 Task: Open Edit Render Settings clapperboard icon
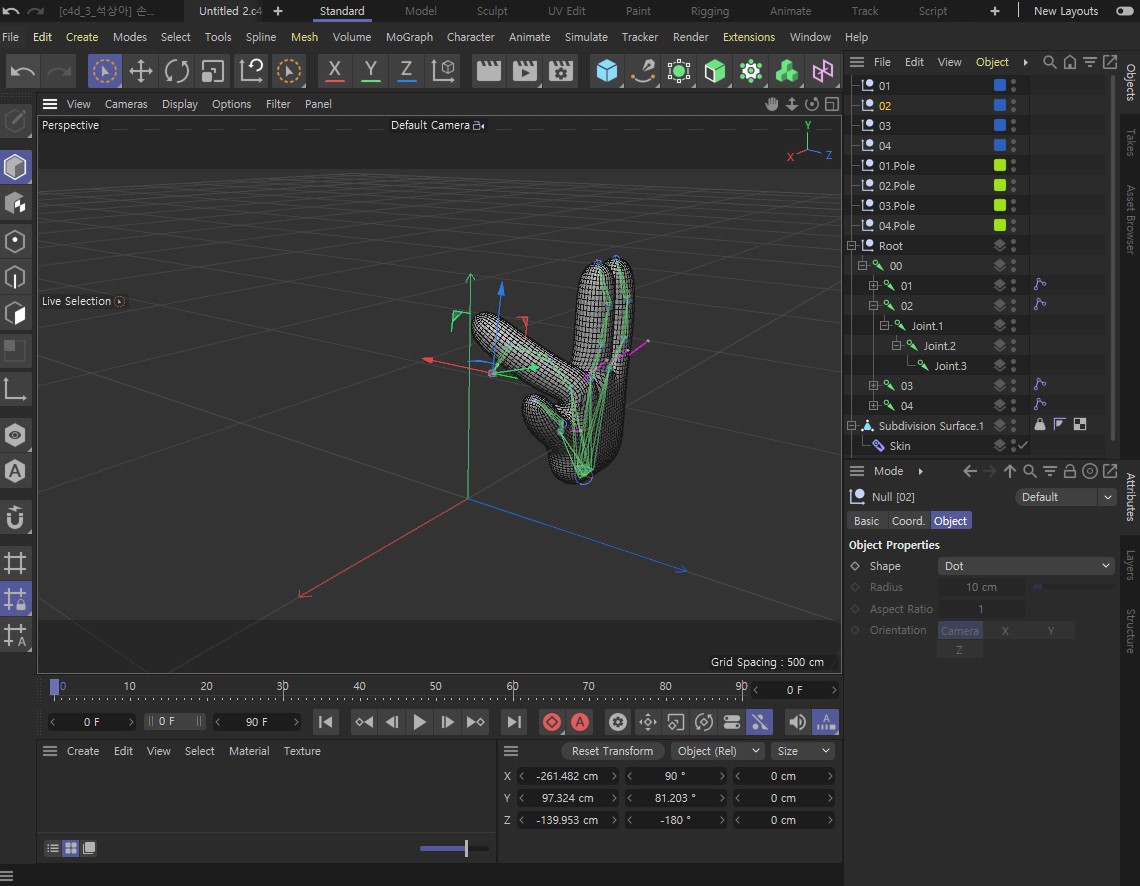coord(561,71)
